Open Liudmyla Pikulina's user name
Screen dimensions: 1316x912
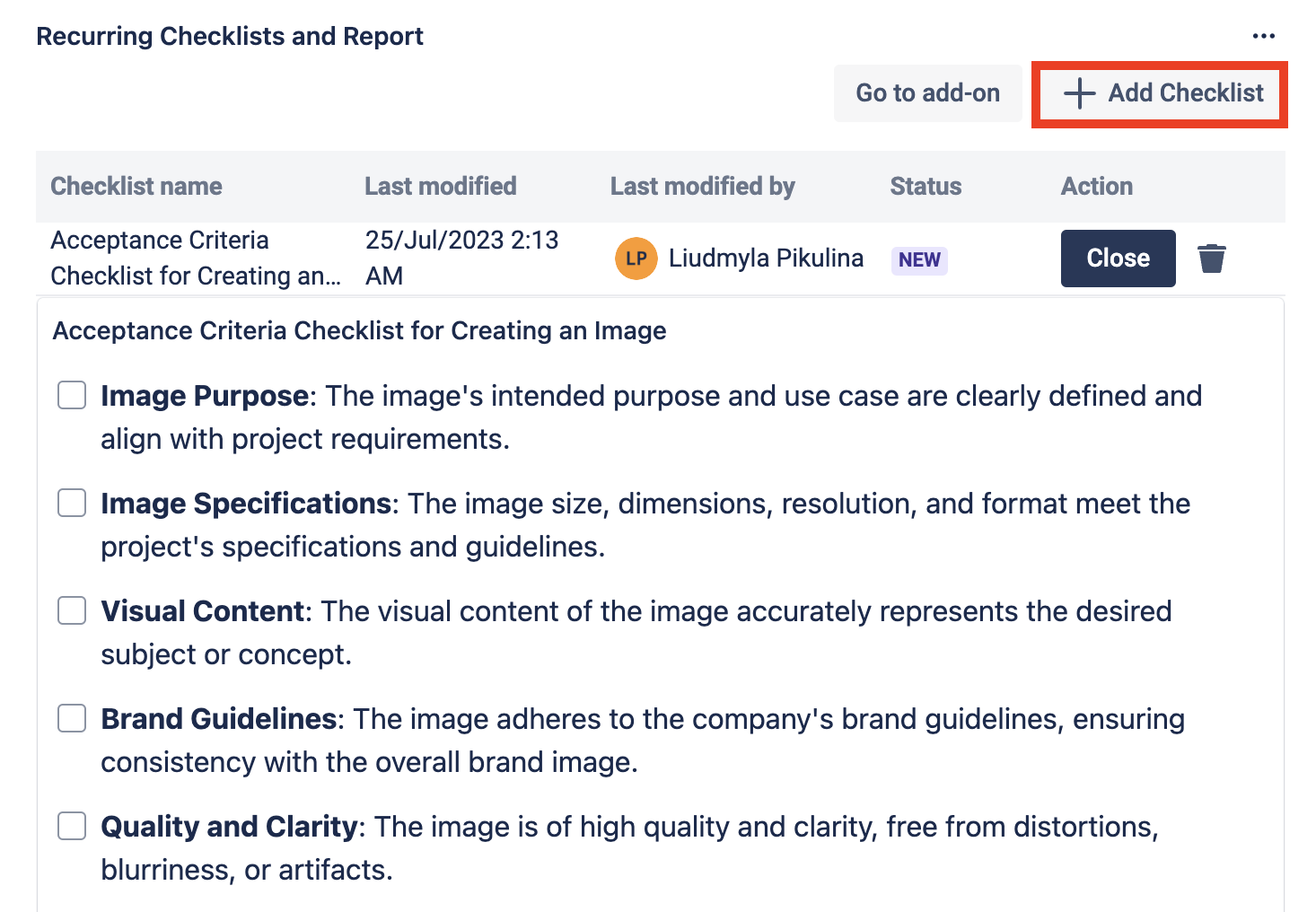pos(766,259)
